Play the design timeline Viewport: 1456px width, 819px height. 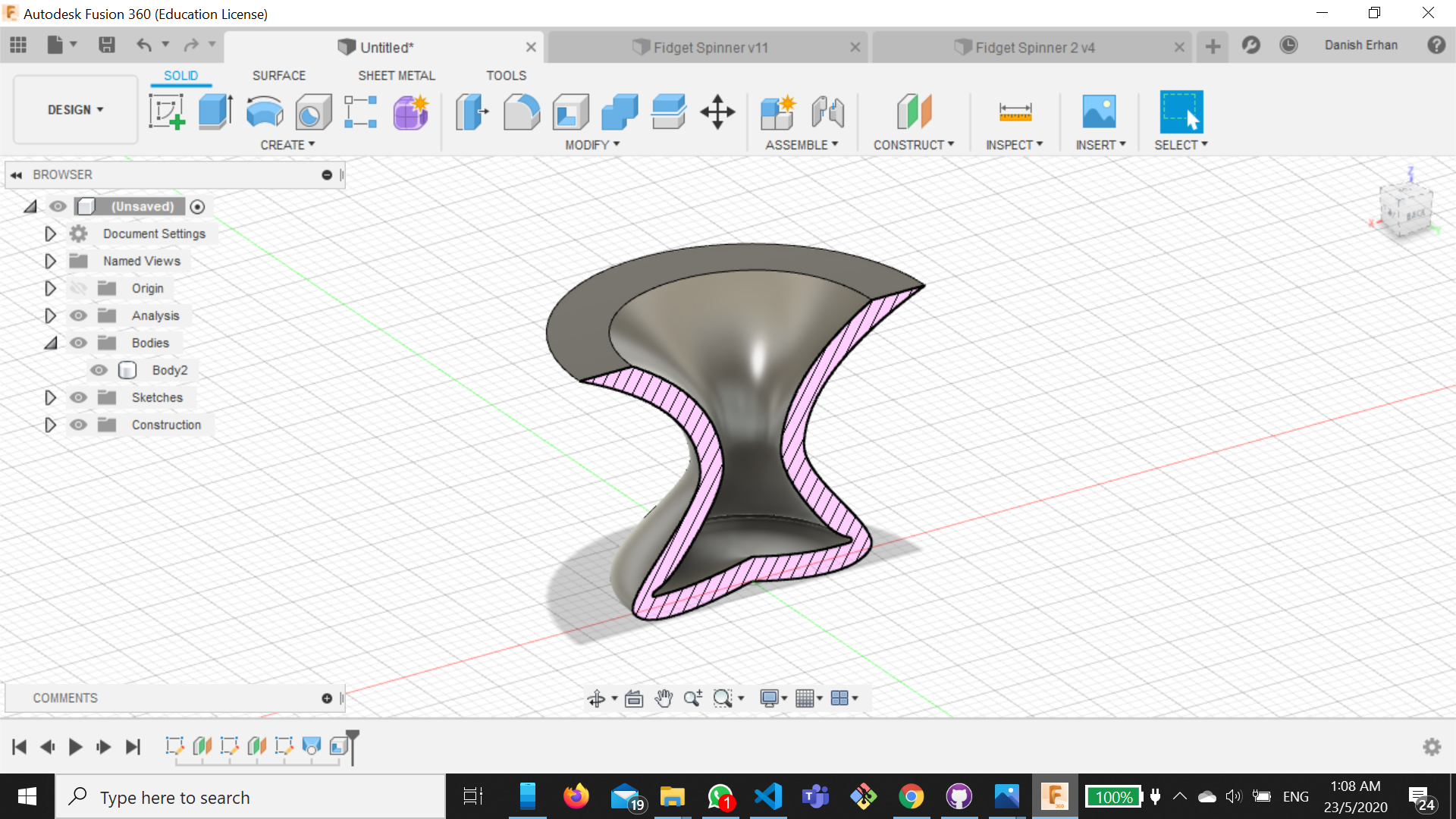click(x=75, y=747)
